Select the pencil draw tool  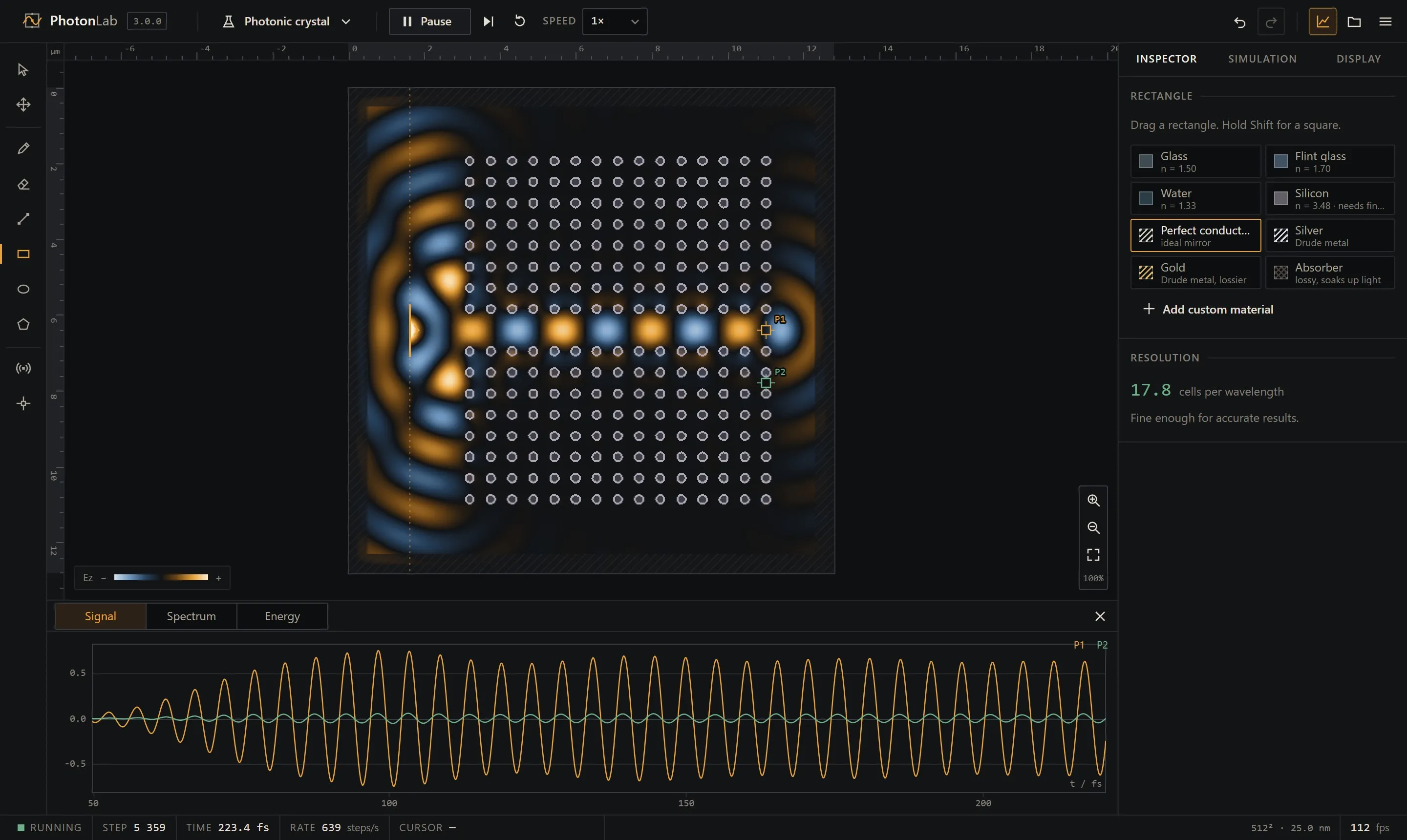[22, 148]
